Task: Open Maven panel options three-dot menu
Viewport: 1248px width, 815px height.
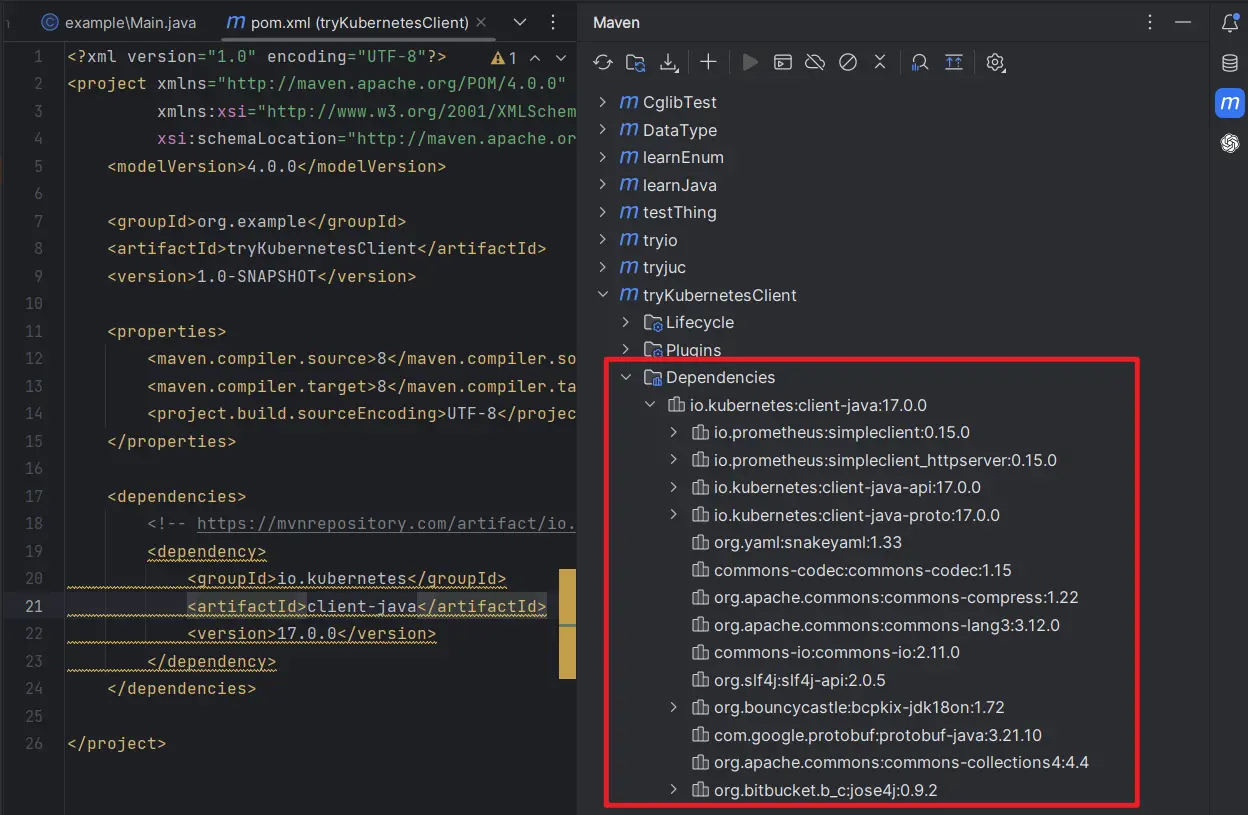Action: [x=1149, y=22]
